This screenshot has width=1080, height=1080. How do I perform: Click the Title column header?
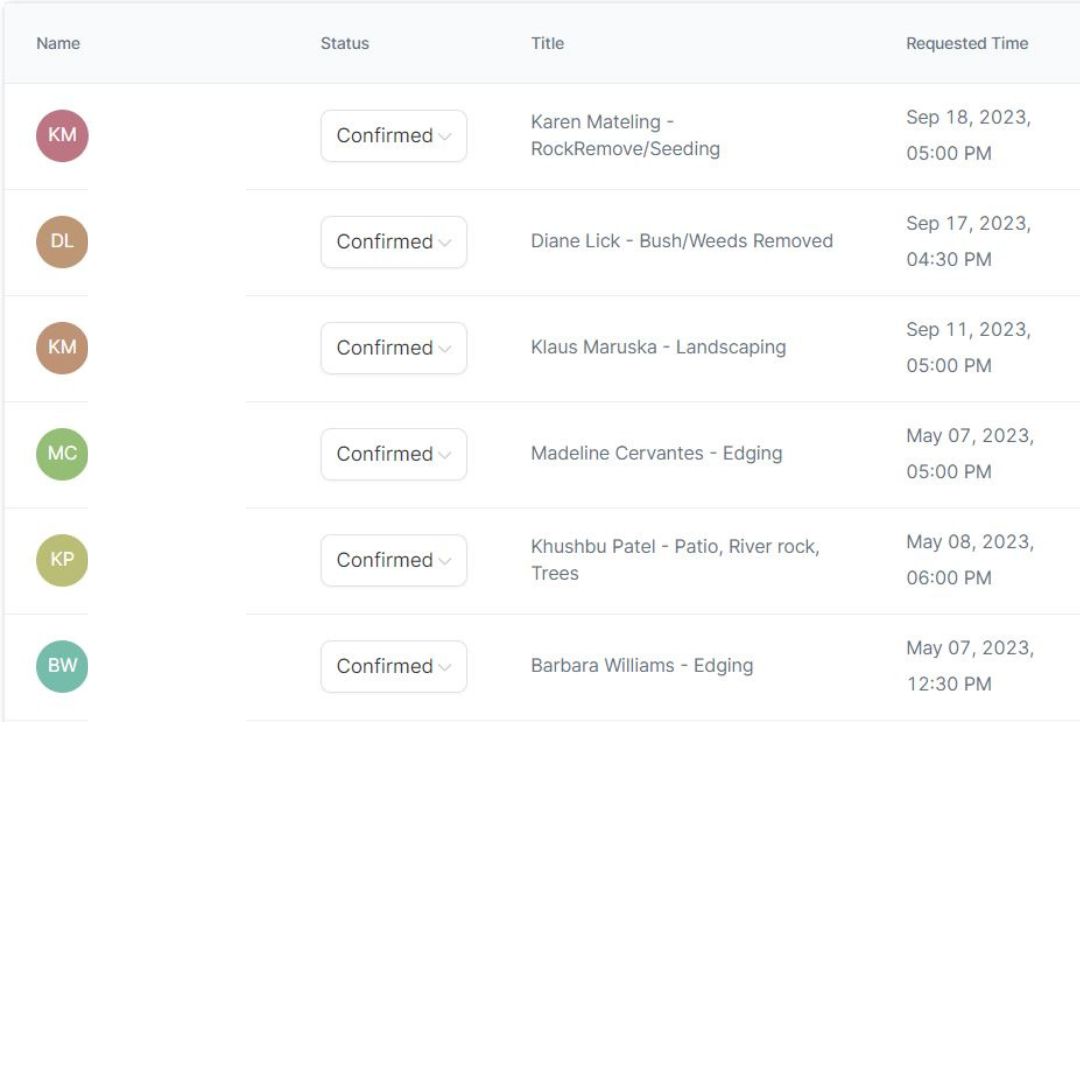tap(547, 43)
